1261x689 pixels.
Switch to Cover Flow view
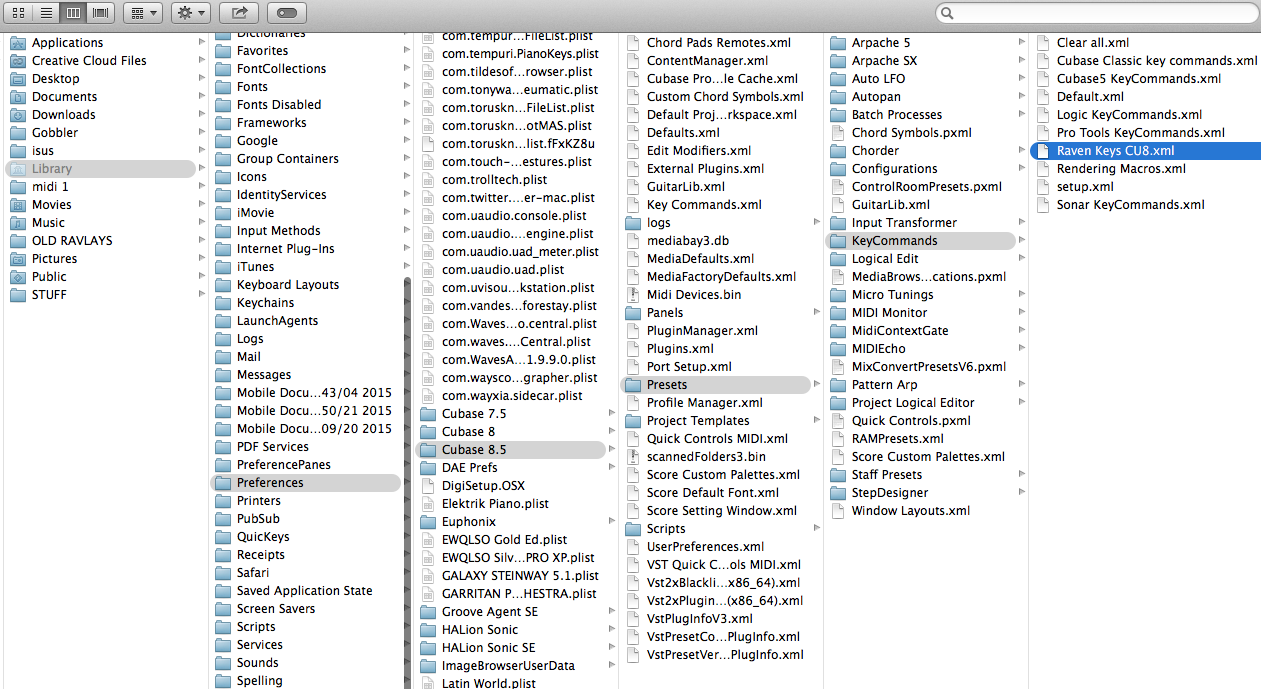pyautogui.click(x=101, y=13)
